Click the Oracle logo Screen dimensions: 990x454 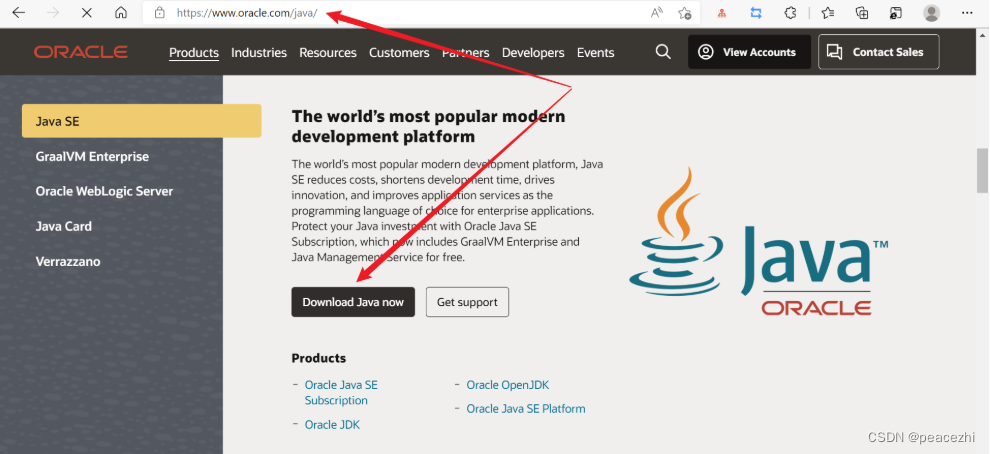pos(81,52)
